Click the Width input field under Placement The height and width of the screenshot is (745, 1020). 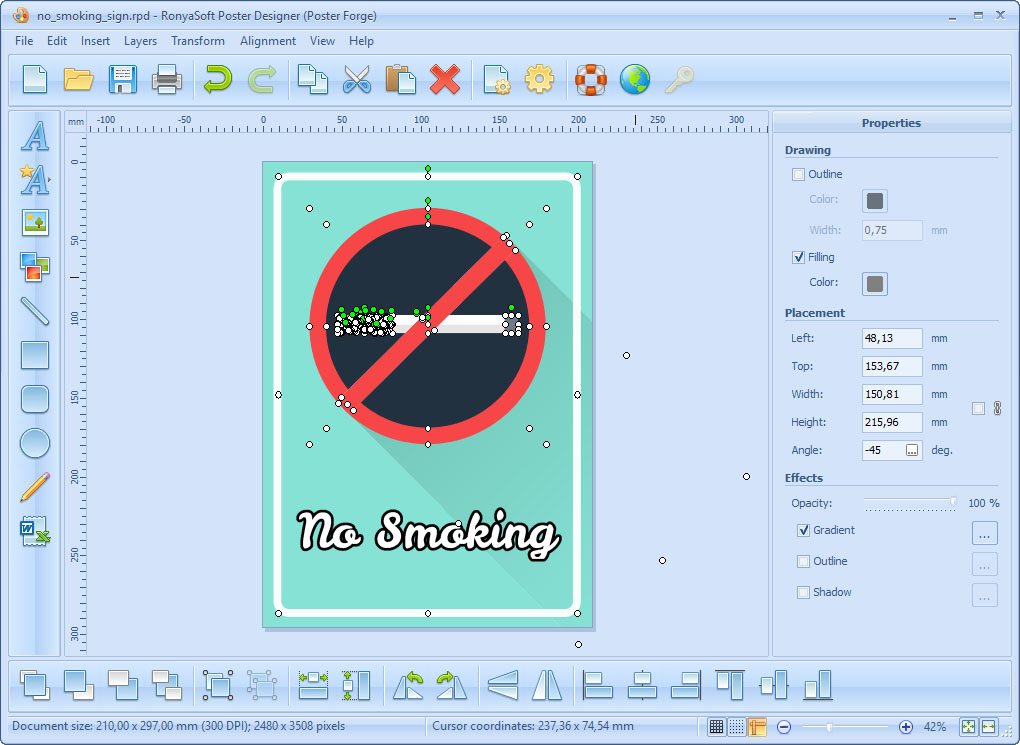tap(891, 394)
